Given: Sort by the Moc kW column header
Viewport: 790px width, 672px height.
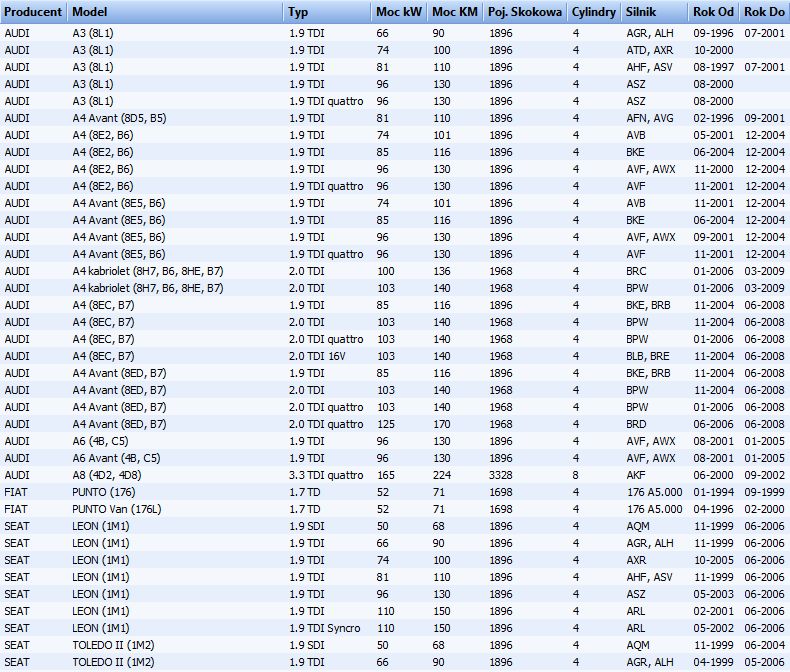Looking at the screenshot, I should click(399, 12).
